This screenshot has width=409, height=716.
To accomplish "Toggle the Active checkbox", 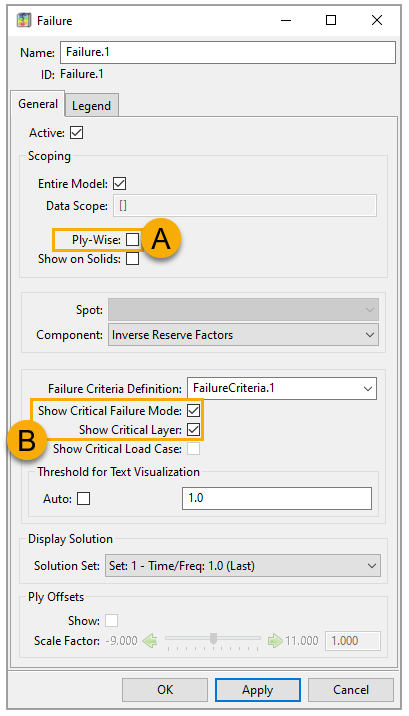I will (77, 133).
